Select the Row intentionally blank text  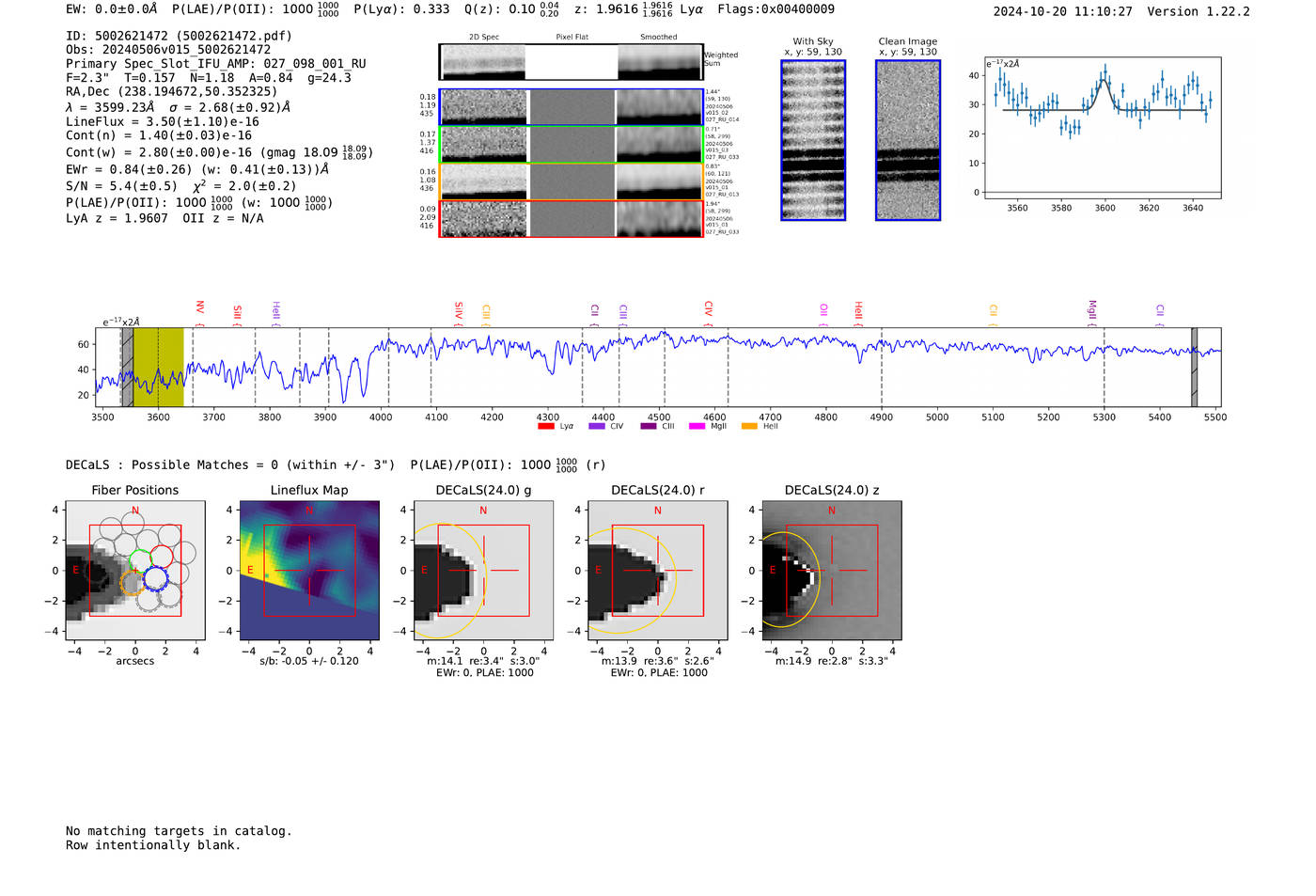point(153,845)
